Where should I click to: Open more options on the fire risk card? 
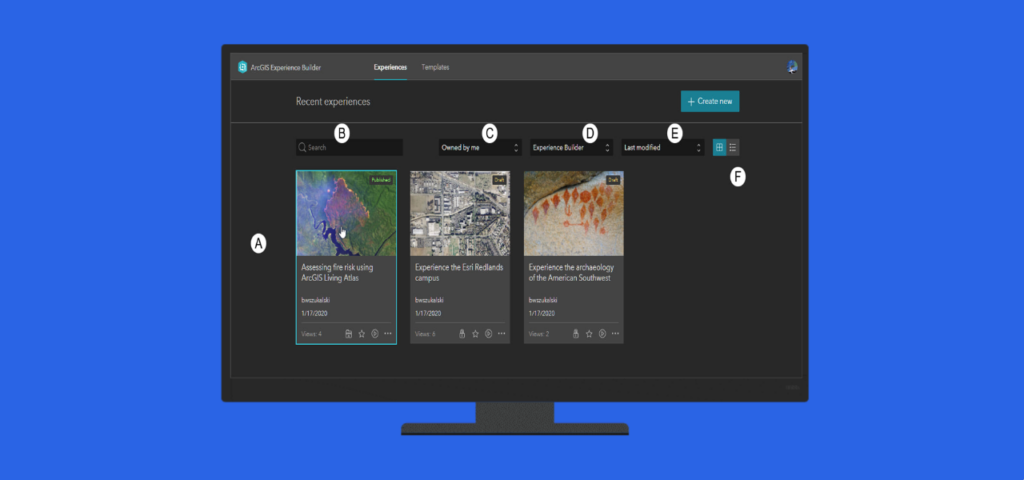click(388, 334)
